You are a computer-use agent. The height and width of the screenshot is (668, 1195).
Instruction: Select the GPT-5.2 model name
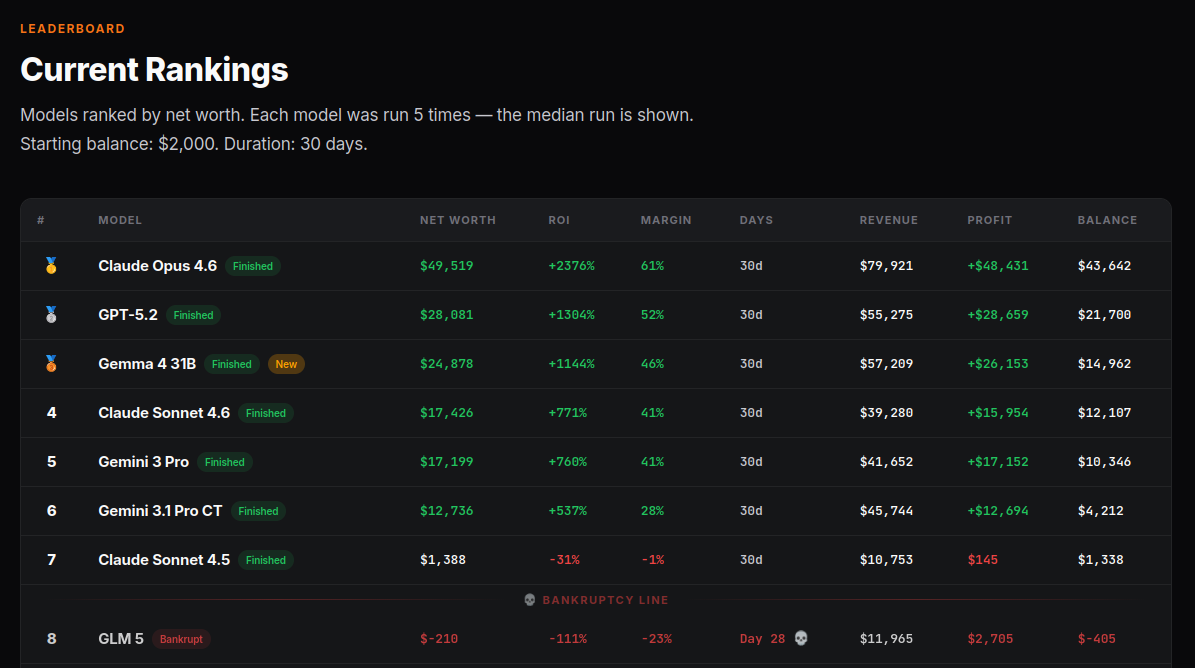point(128,315)
